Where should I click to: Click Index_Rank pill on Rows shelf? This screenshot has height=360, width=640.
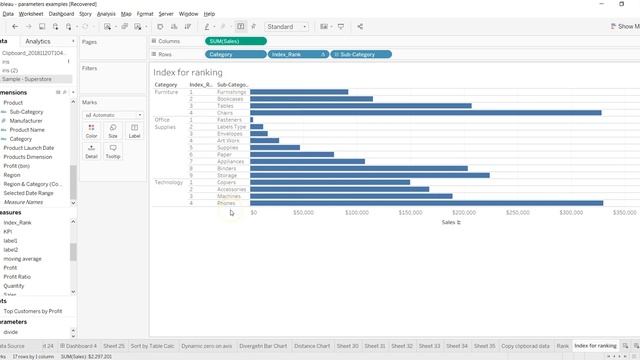point(298,54)
